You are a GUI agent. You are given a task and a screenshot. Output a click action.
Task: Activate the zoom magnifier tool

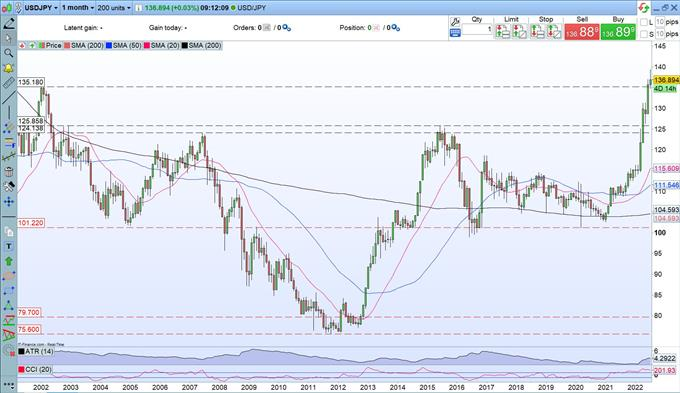click(8, 53)
